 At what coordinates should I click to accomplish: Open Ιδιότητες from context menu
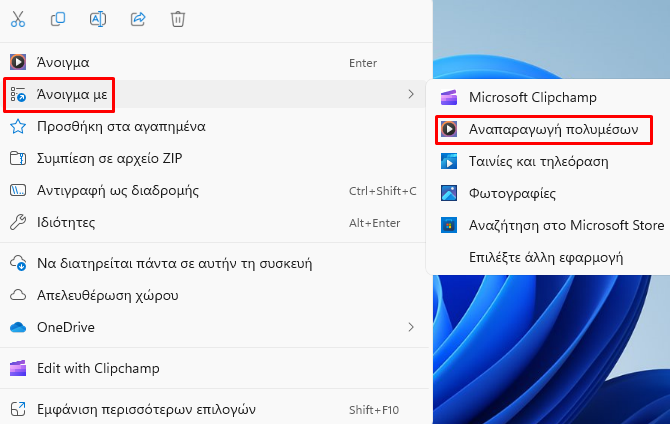215,223
